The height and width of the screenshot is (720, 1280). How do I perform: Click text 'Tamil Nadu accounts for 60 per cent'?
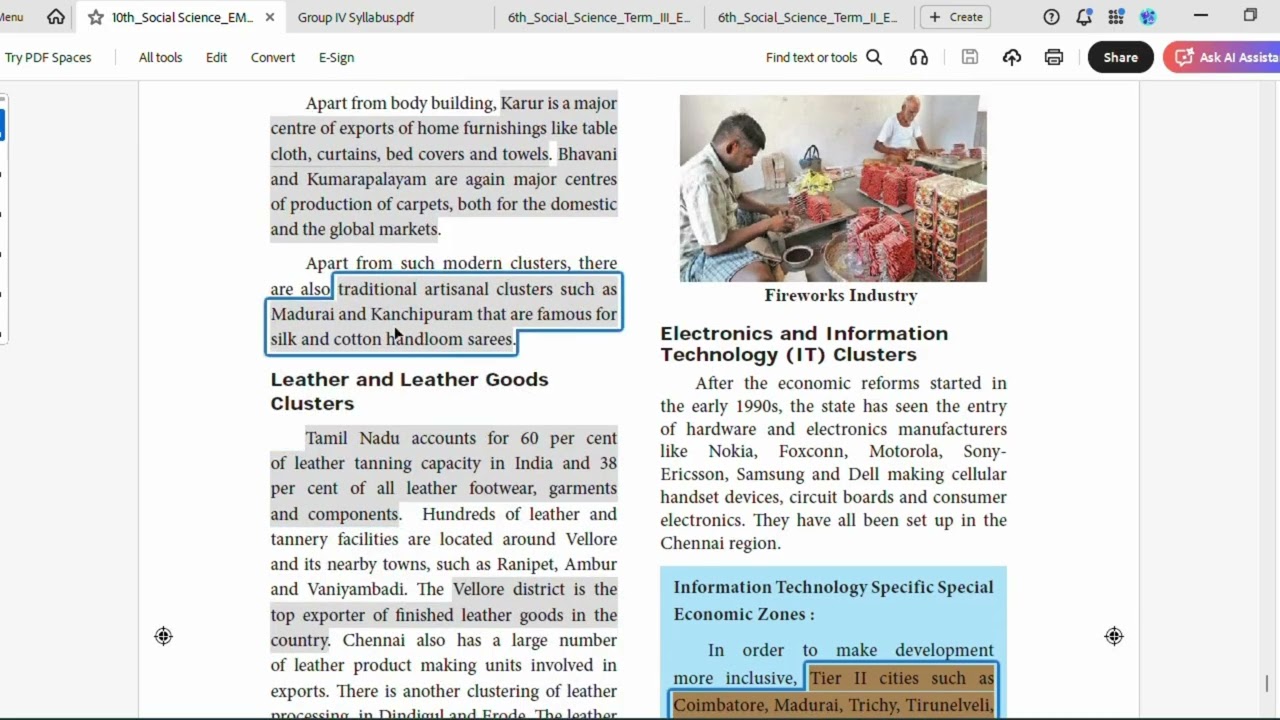(x=461, y=438)
